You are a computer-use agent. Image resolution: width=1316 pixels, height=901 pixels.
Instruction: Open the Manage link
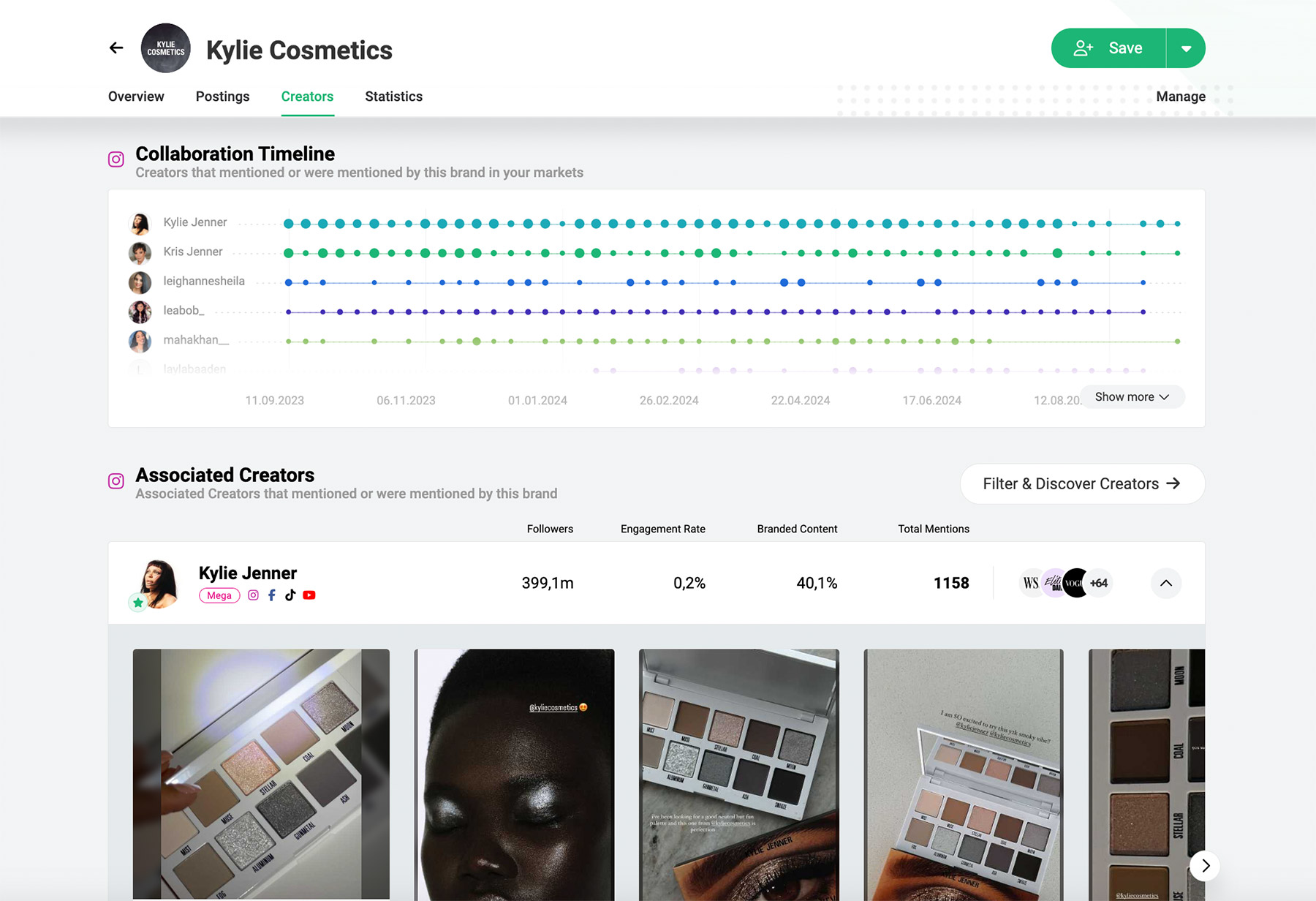tap(1181, 97)
